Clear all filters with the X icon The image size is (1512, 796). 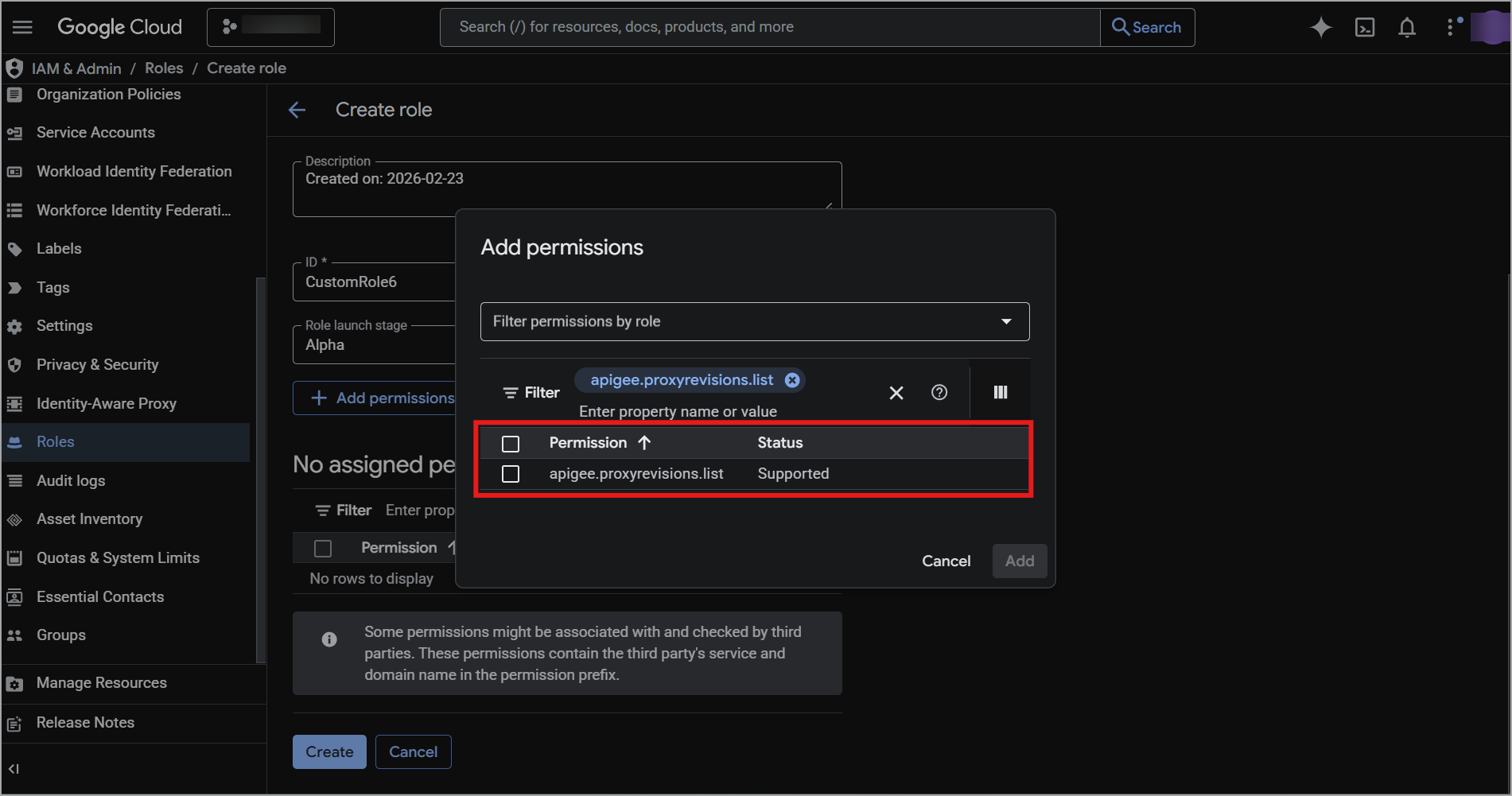point(896,393)
